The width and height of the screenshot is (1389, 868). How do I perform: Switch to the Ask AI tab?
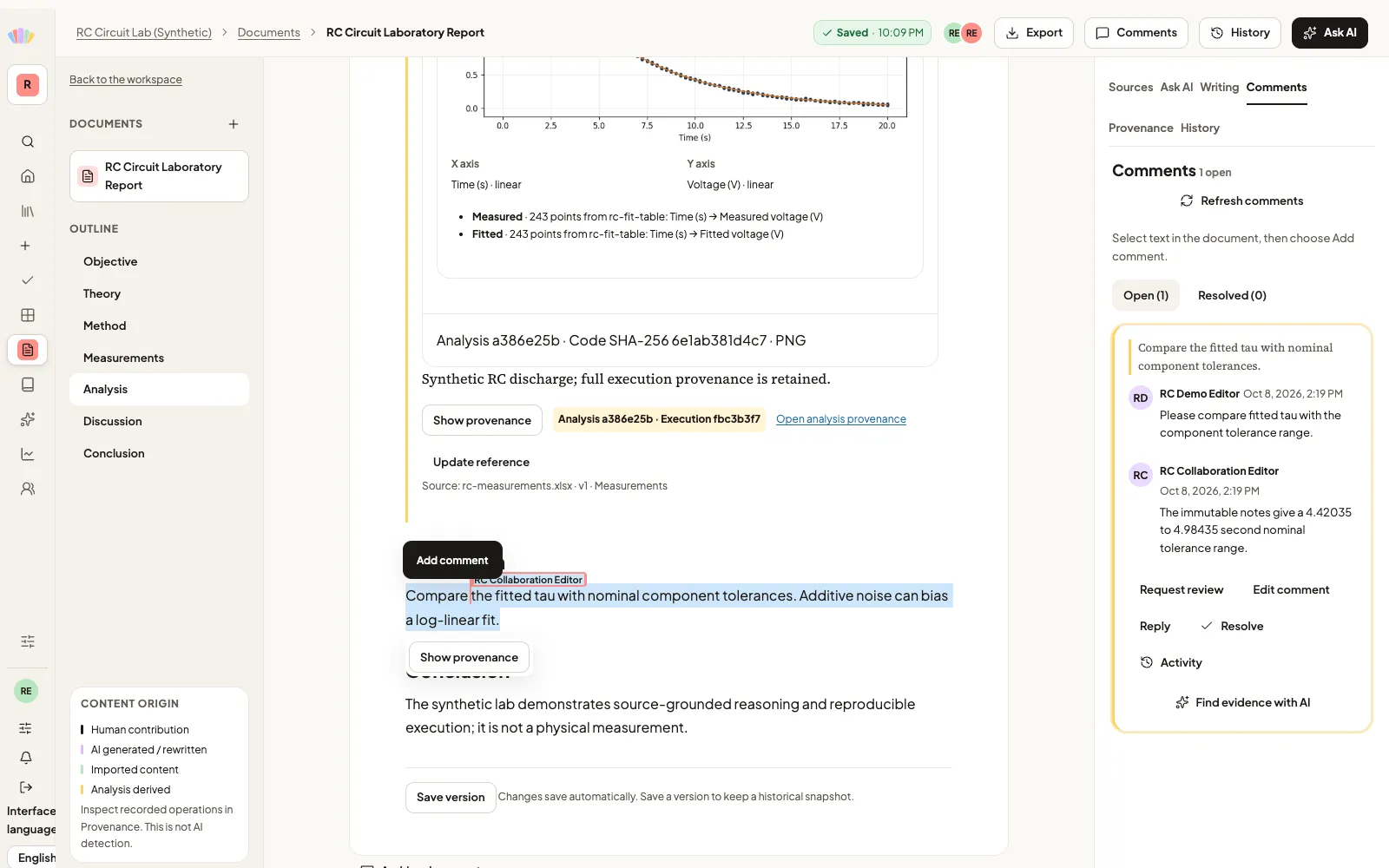tap(1176, 87)
